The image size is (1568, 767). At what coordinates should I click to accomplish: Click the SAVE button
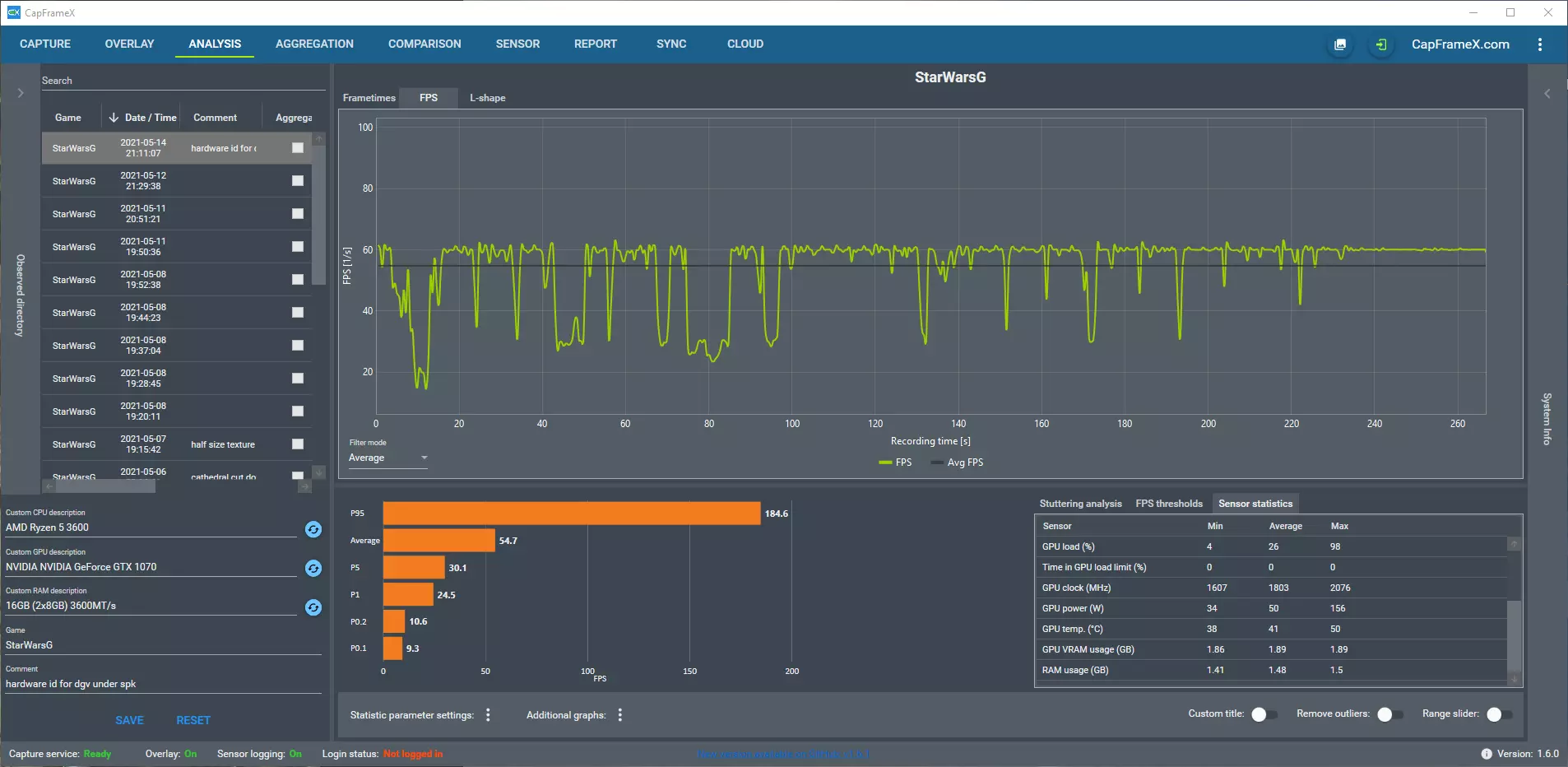pos(129,720)
